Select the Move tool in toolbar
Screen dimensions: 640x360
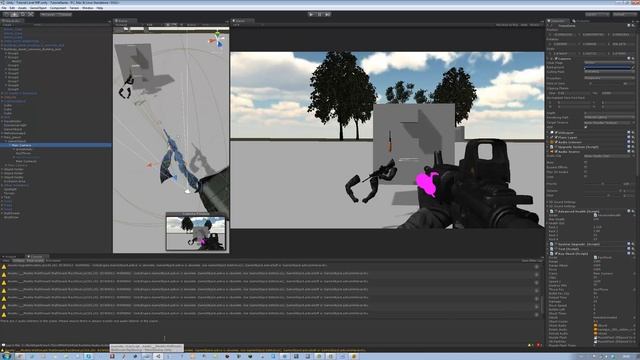pos(14,14)
